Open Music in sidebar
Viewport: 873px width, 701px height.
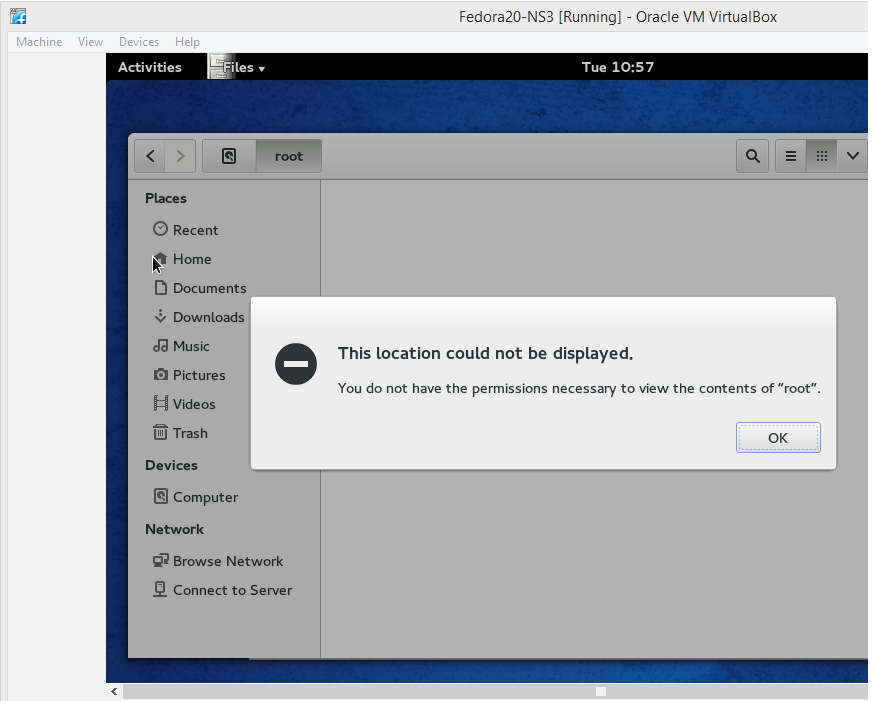[192, 346]
